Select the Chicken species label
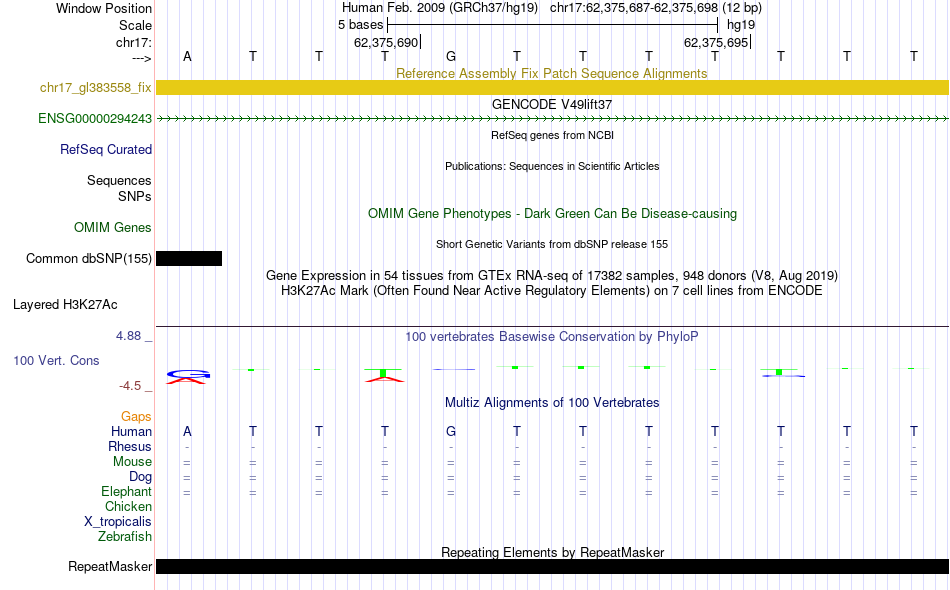 (x=128, y=506)
